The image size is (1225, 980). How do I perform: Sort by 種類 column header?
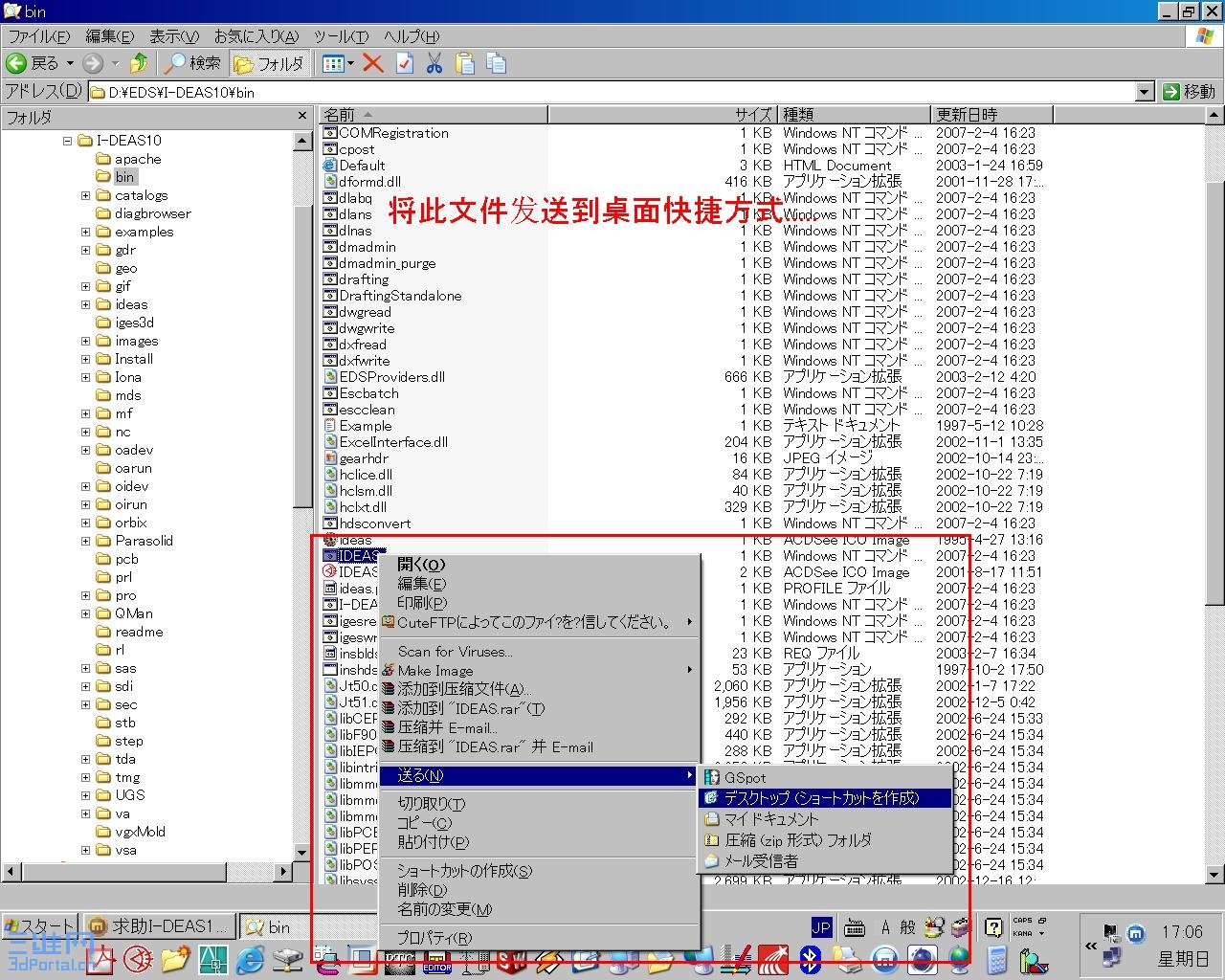pyautogui.click(x=853, y=115)
